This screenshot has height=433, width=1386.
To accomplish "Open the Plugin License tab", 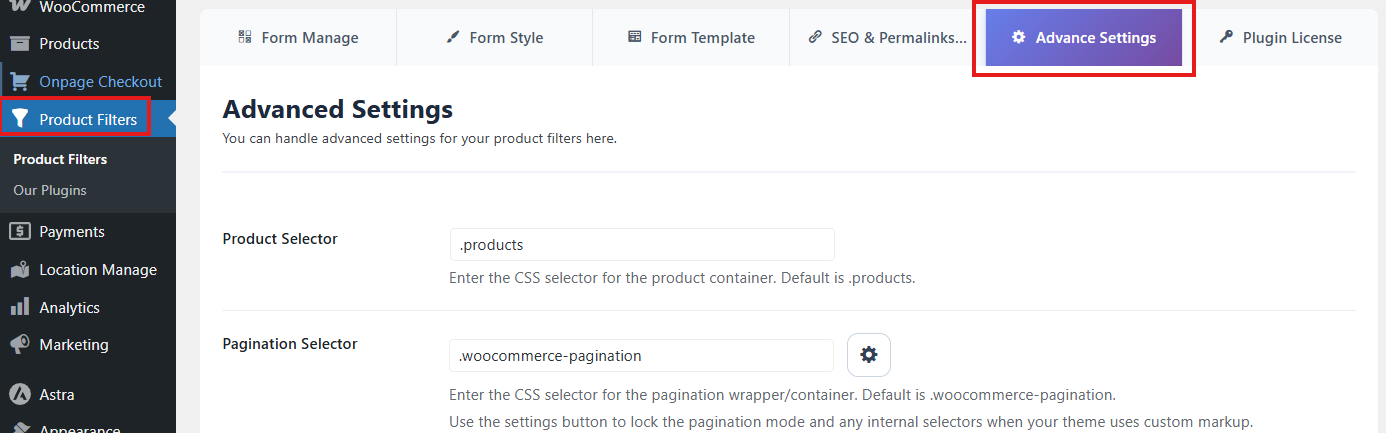I will (1279, 38).
